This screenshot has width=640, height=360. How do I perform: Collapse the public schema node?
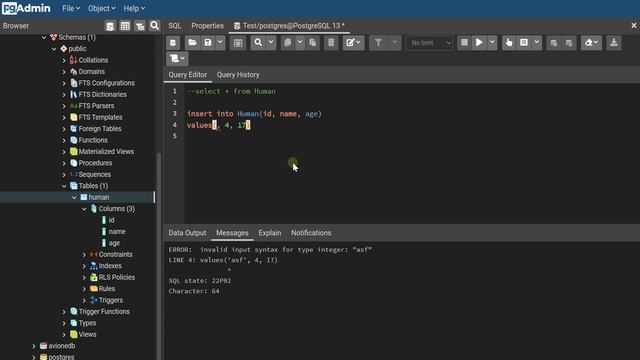tap(54, 49)
